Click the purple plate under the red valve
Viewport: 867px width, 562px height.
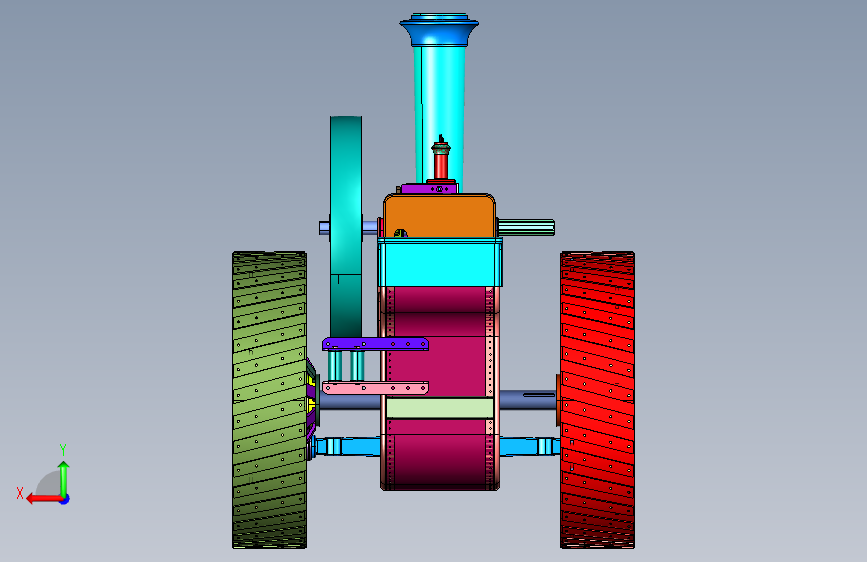pyautogui.click(x=429, y=189)
